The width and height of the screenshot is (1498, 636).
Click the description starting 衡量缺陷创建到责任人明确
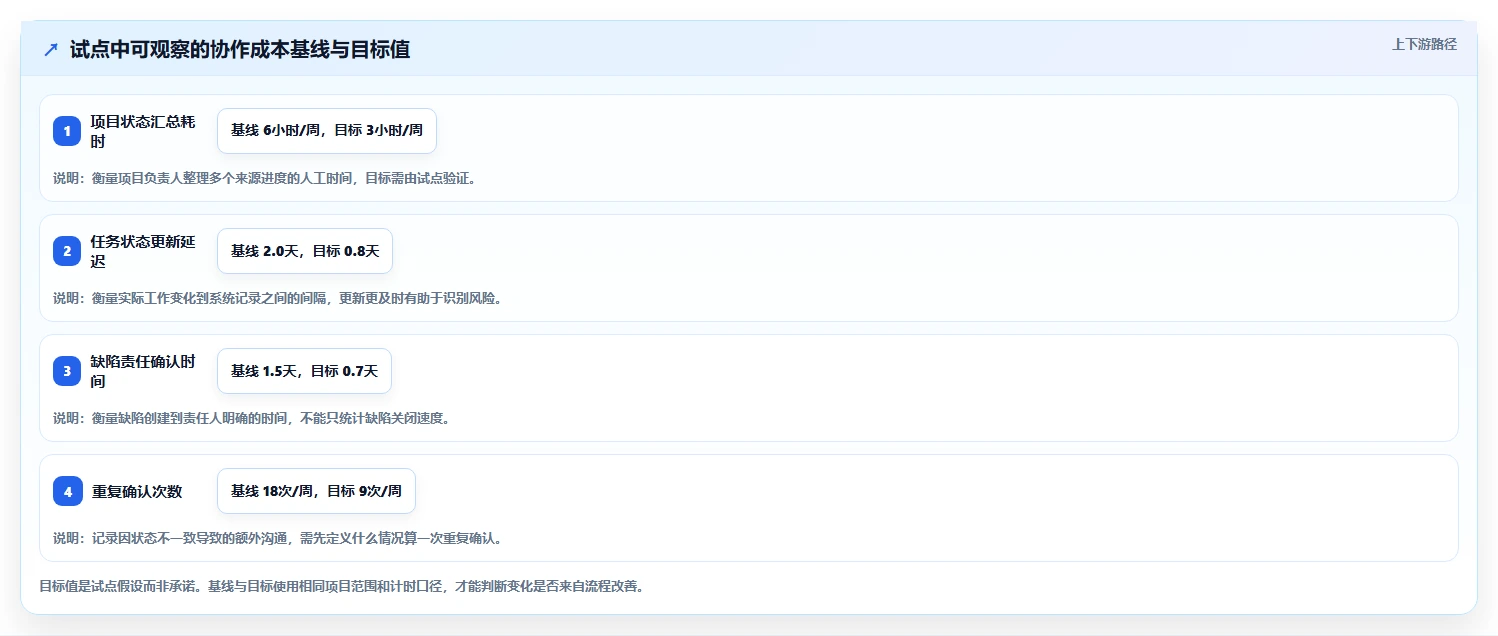pos(252,418)
